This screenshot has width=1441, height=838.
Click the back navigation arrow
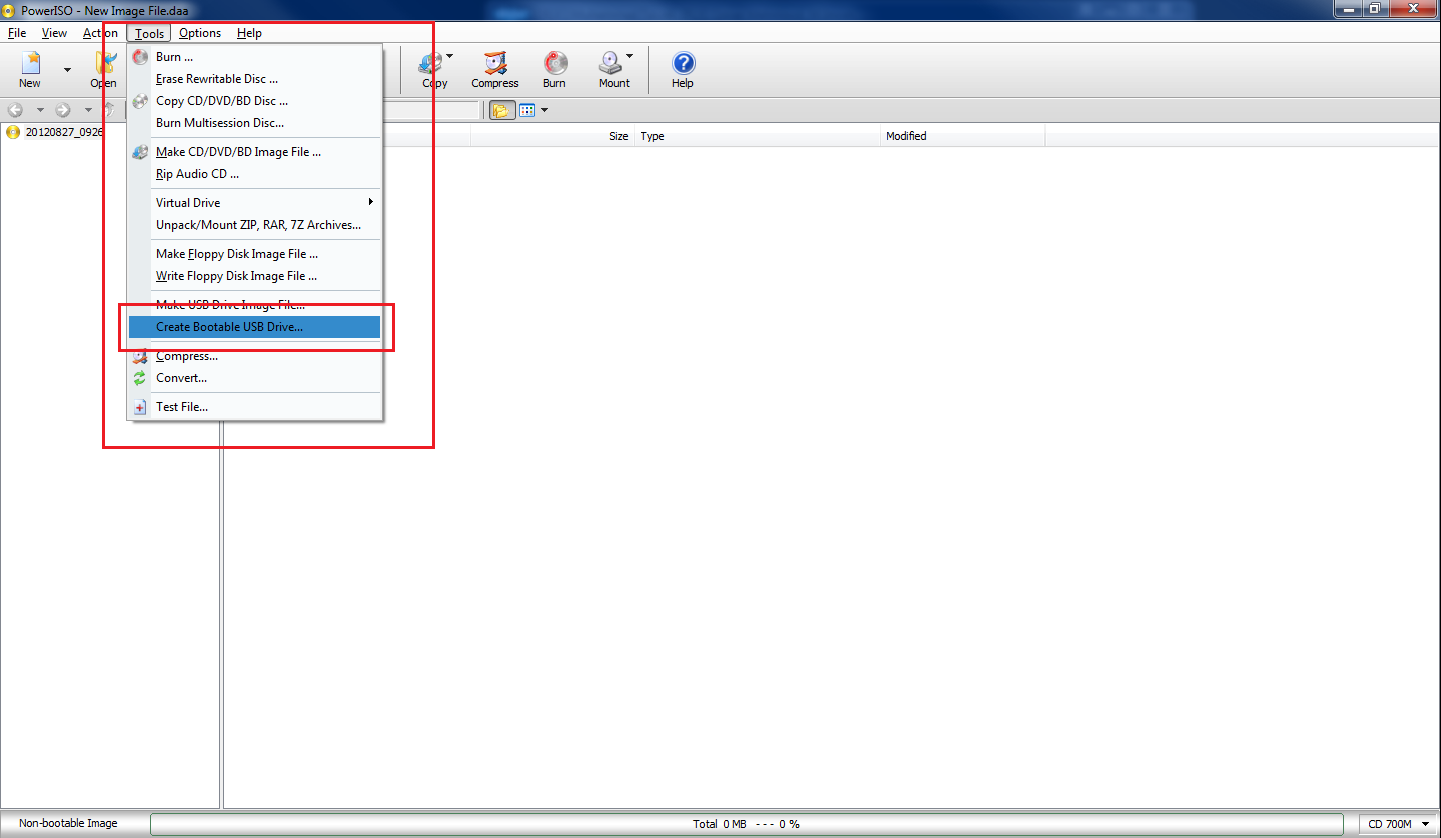tap(14, 110)
